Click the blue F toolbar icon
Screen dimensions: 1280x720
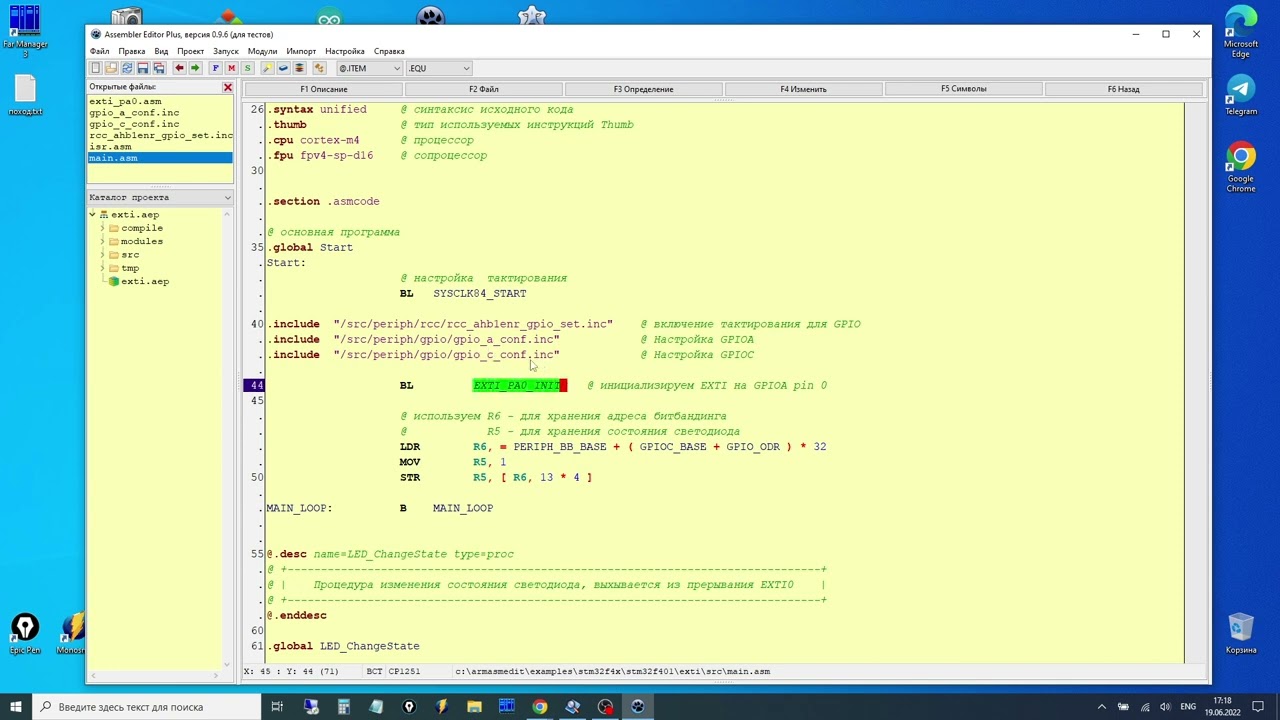click(215, 68)
